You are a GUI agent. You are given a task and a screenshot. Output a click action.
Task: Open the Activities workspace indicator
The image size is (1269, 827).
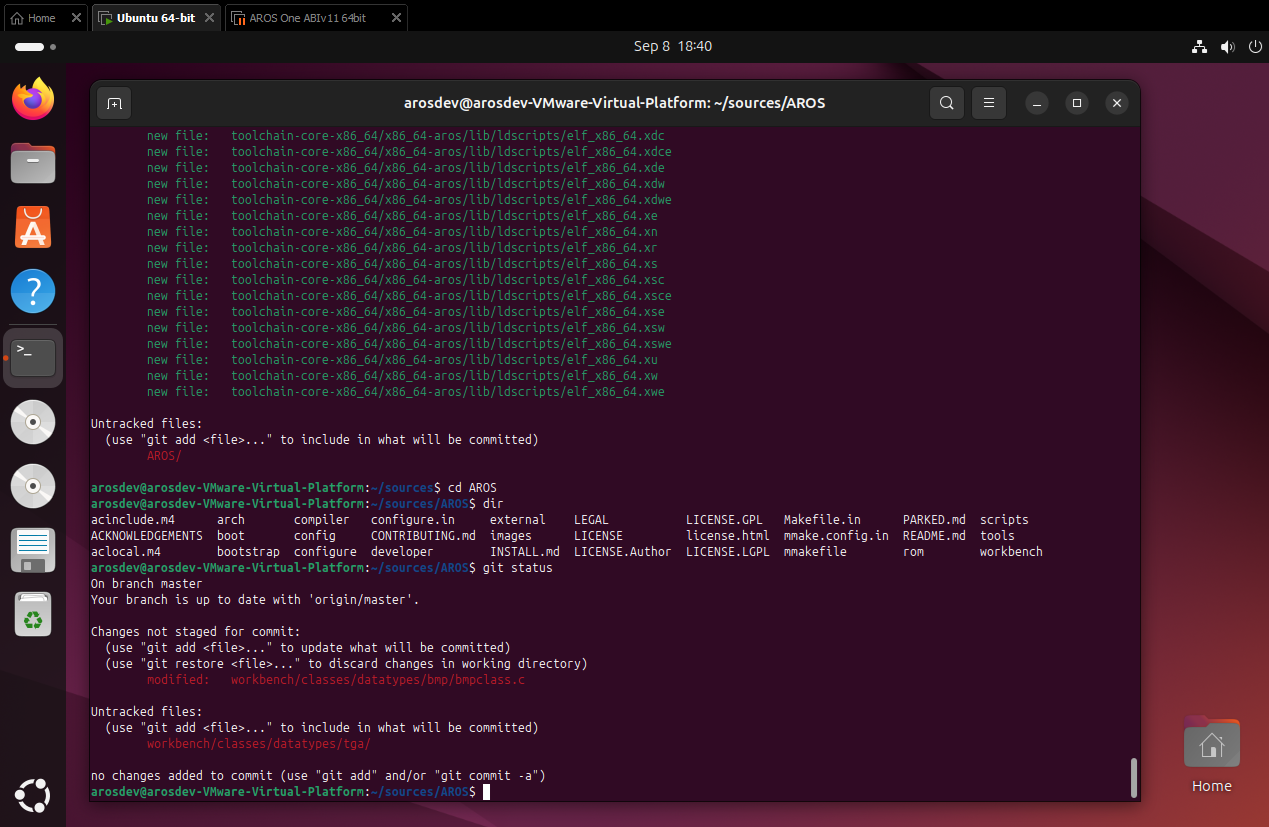[x=35, y=47]
